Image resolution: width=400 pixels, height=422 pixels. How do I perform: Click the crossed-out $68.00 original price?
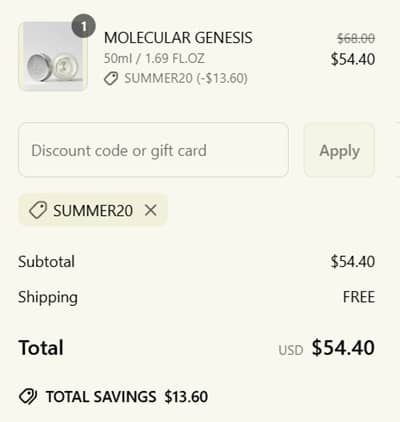(x=356, y=39)
